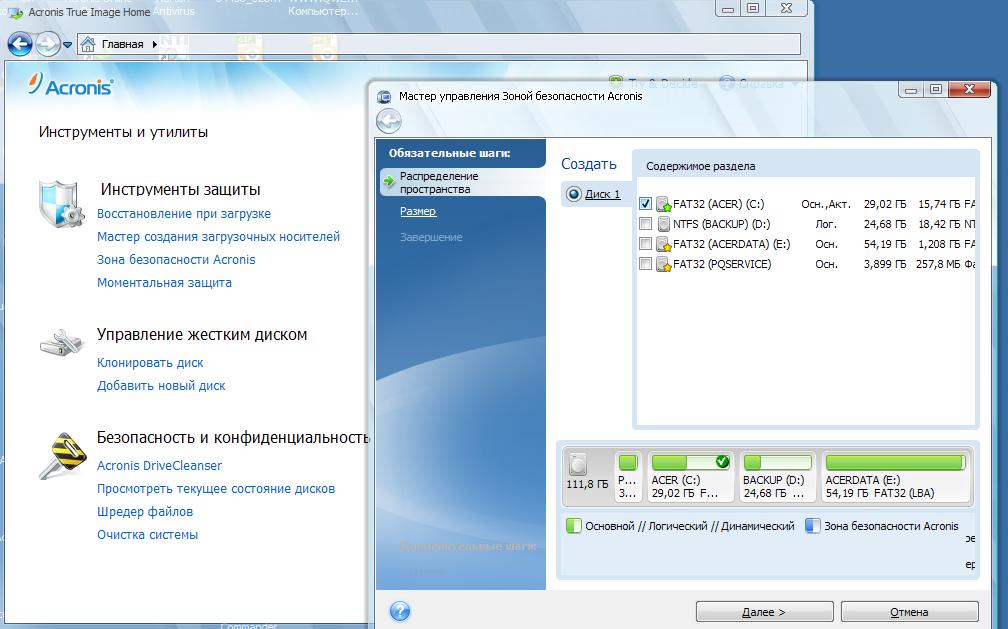1008x629 pixels.
Task: Click the Завершение step
Action: point(431,237)
